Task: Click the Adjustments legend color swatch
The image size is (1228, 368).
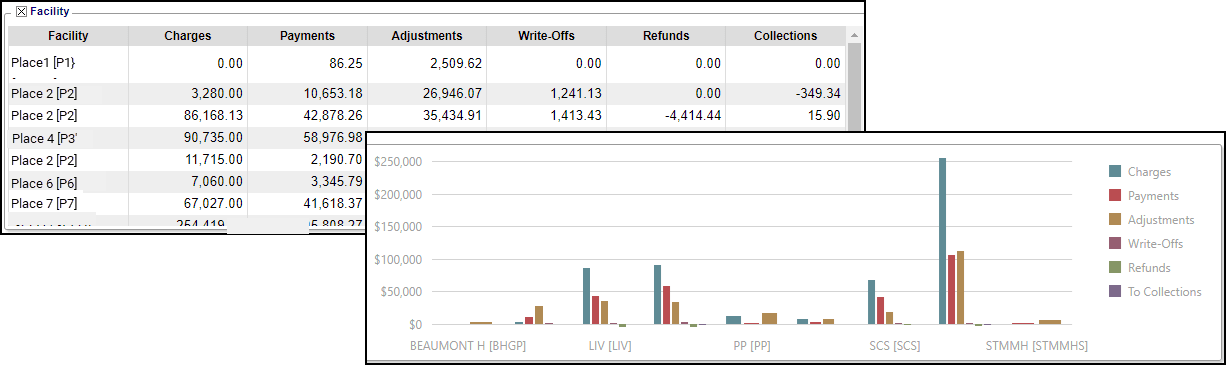Action: 1114,220
